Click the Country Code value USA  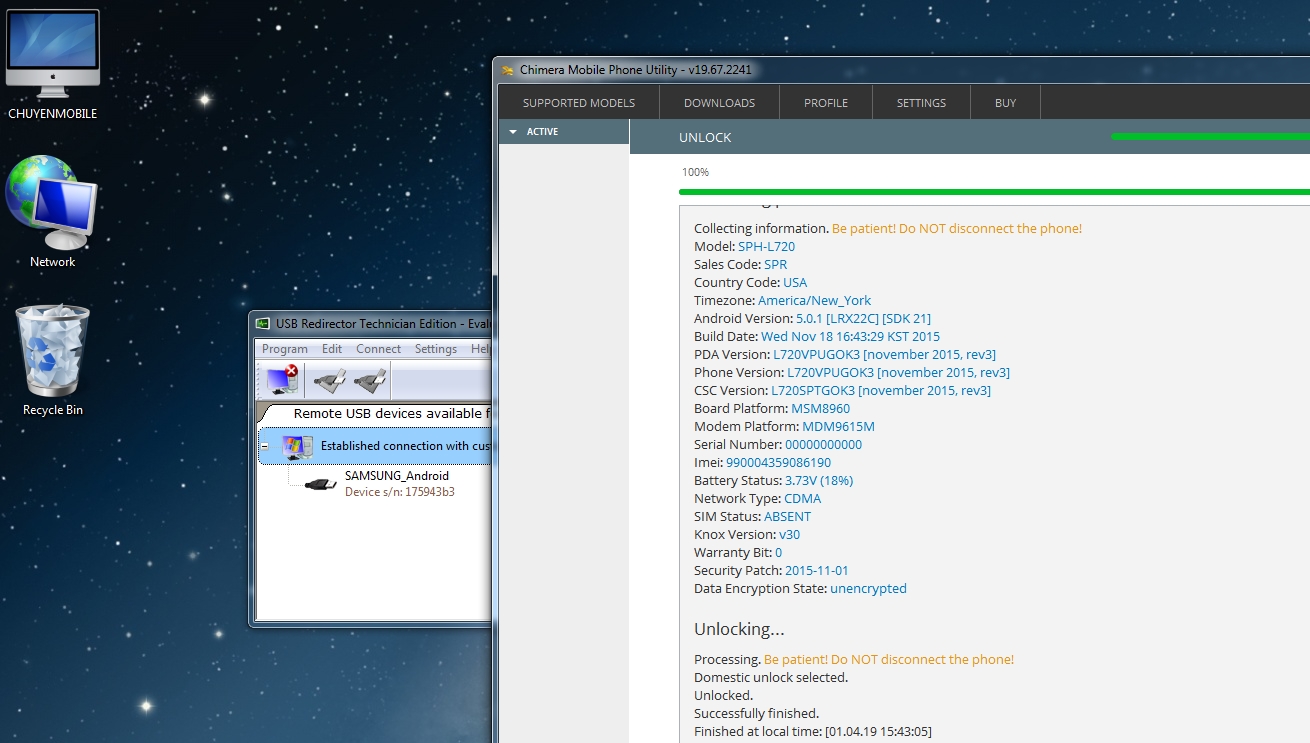pos(795,282)
